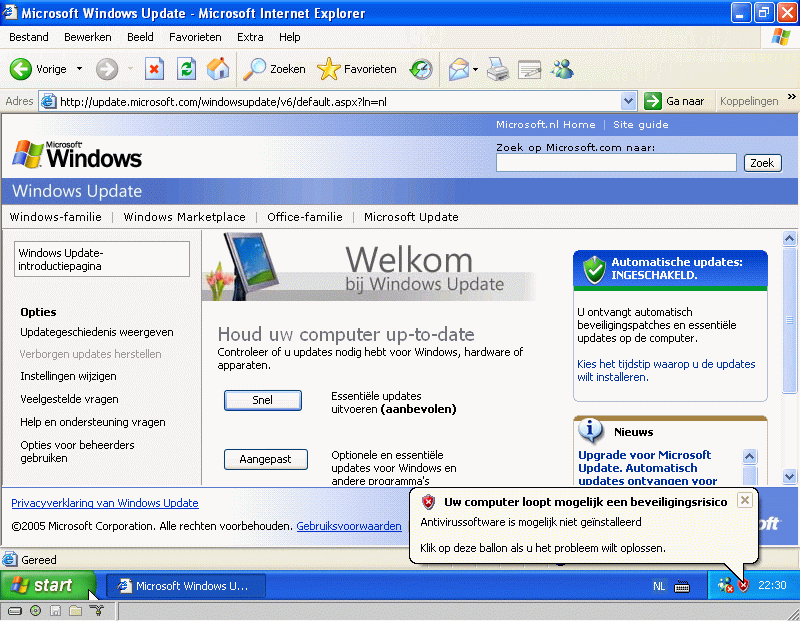Viewport: 800px width, 621px height.
Task: Click the Microsoft.nl Home link
Action: [545, 125]
